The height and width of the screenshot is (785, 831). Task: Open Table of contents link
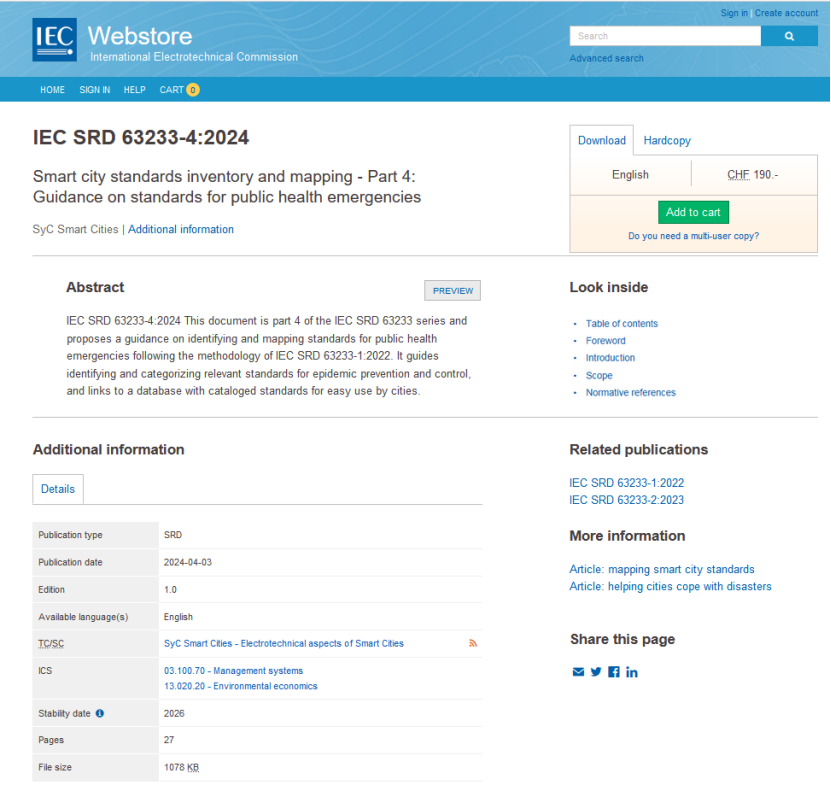click(621, 324)
